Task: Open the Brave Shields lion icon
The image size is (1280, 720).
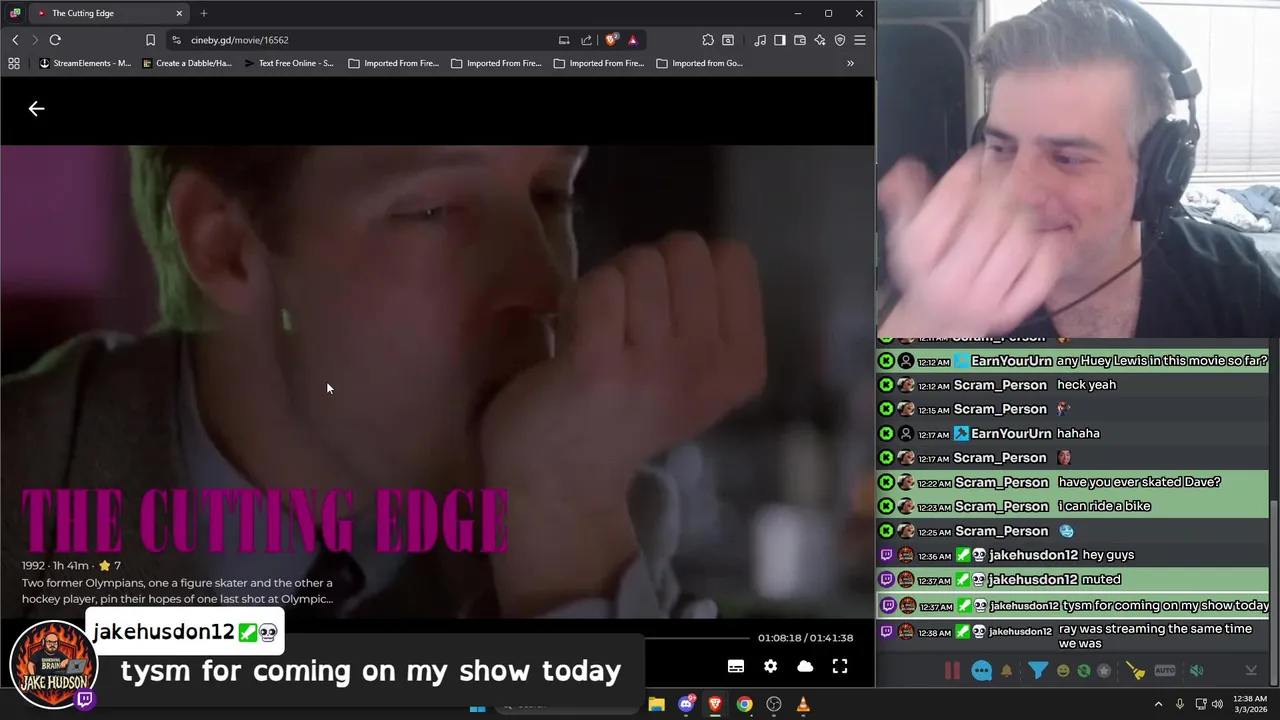Action: pyautogui.click(x=611, y=40)
